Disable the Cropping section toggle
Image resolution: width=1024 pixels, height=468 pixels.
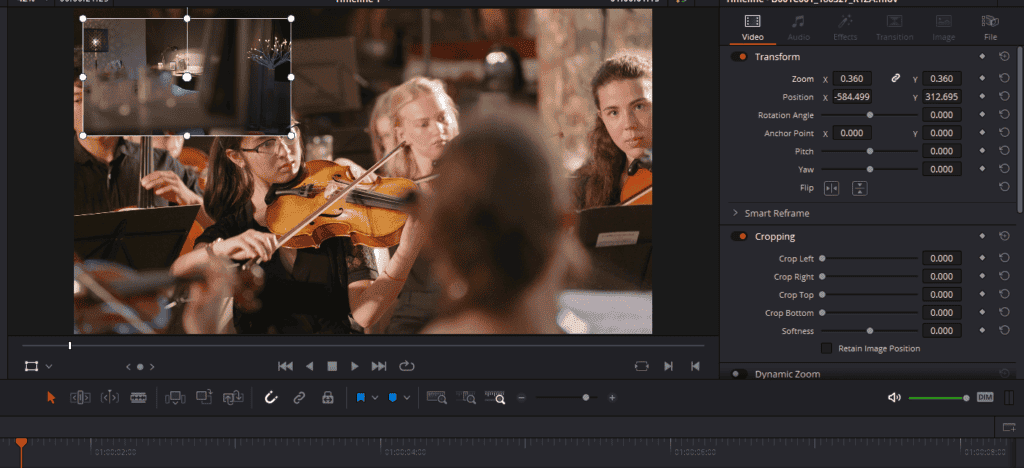pyautogui.click(x=739, y=236)
